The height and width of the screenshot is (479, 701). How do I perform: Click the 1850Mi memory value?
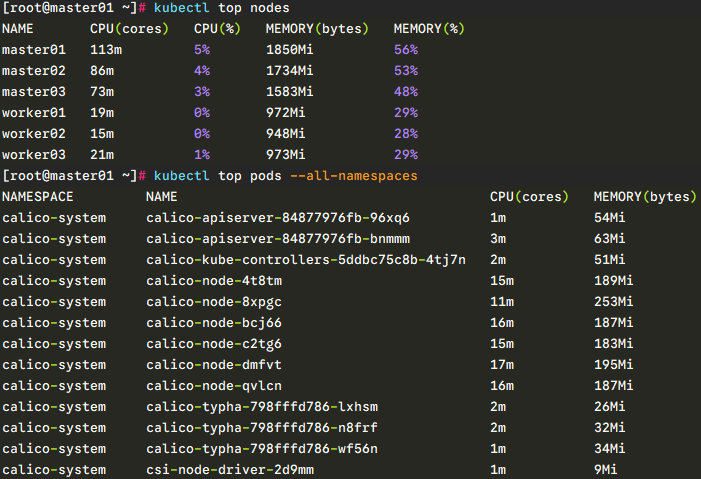pos(285,49)
